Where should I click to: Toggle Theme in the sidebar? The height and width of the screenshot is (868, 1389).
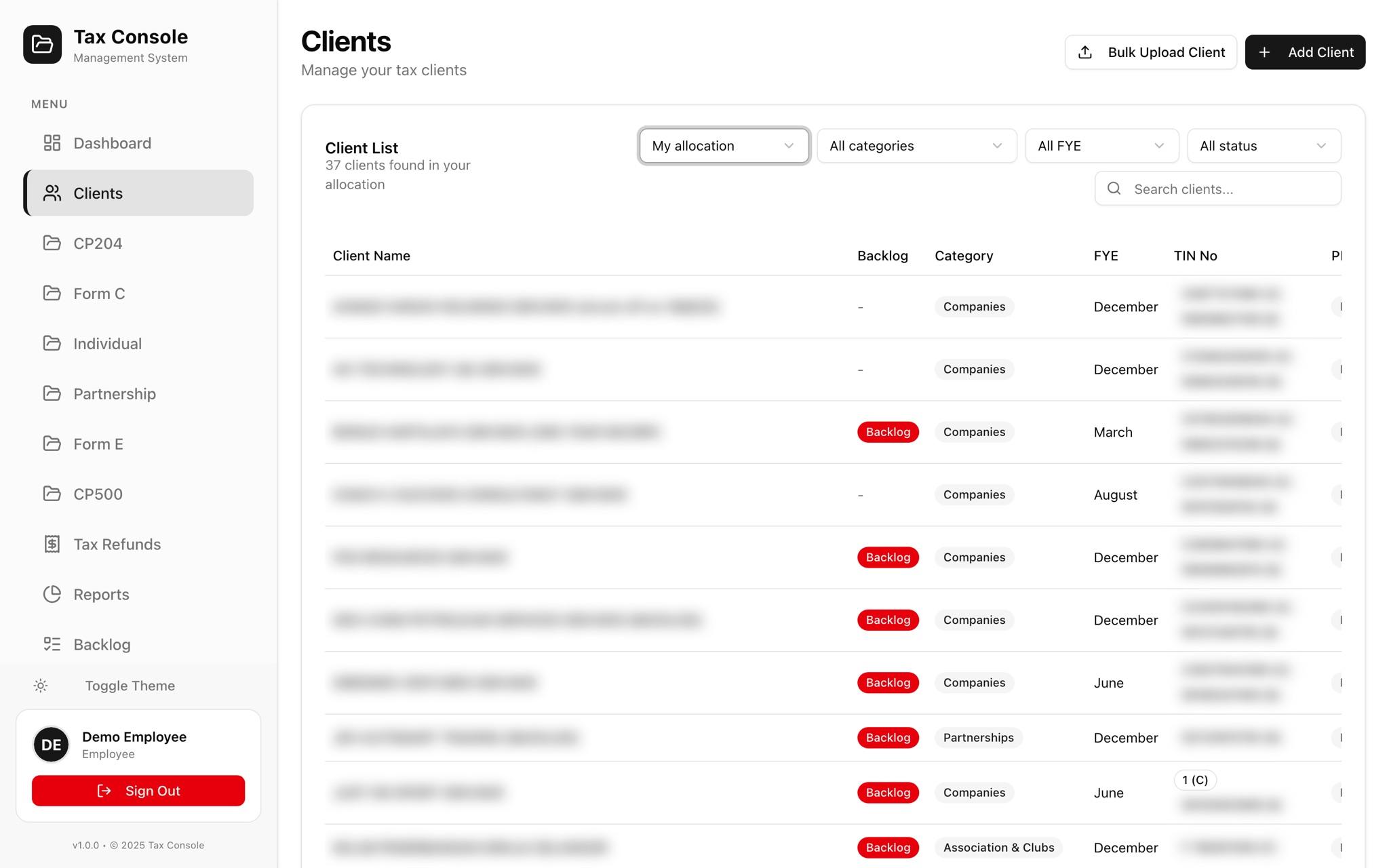click(x=138, y=686)
